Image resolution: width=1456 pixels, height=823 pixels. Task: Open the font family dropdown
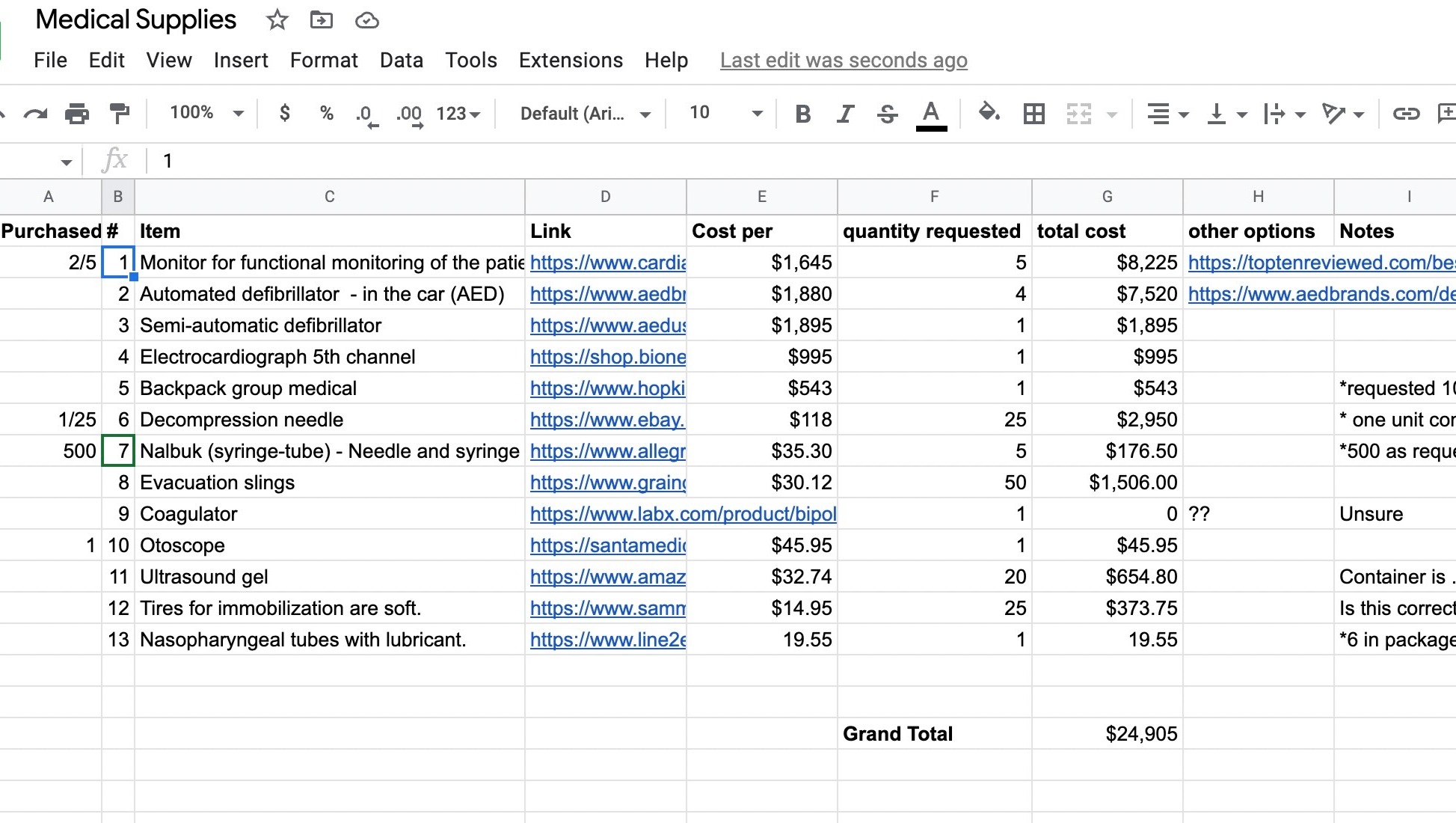pyautogui.click(x=586, y=114)
